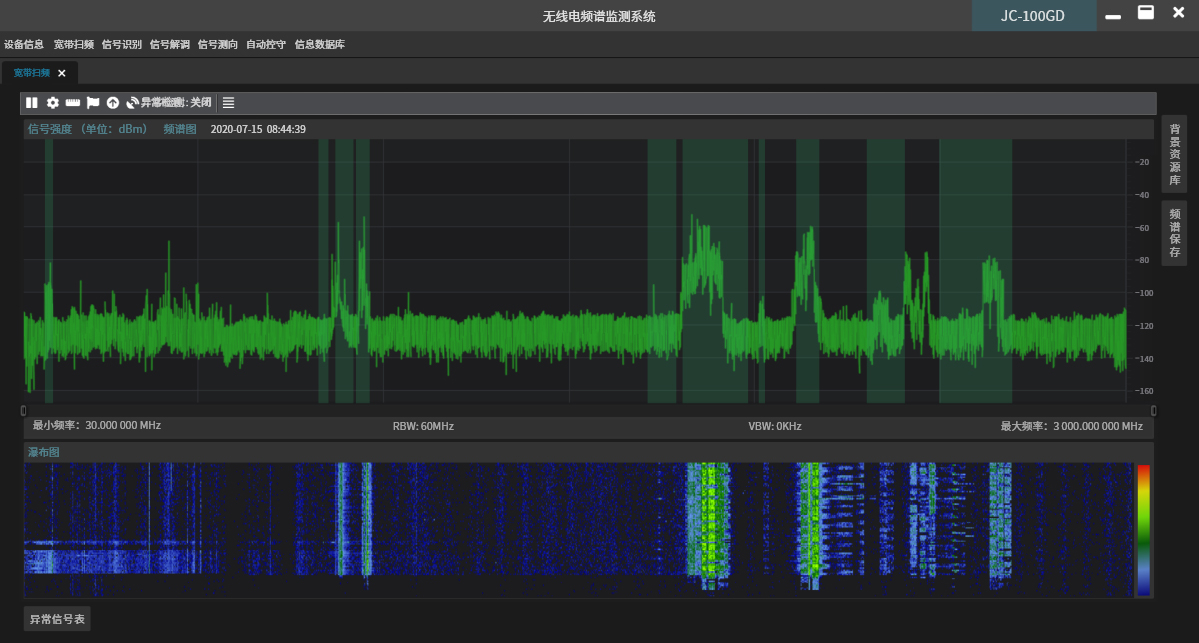Pause the spectrum sweep
Viewport: 1199px width, 643px height.
coord(32,103)
